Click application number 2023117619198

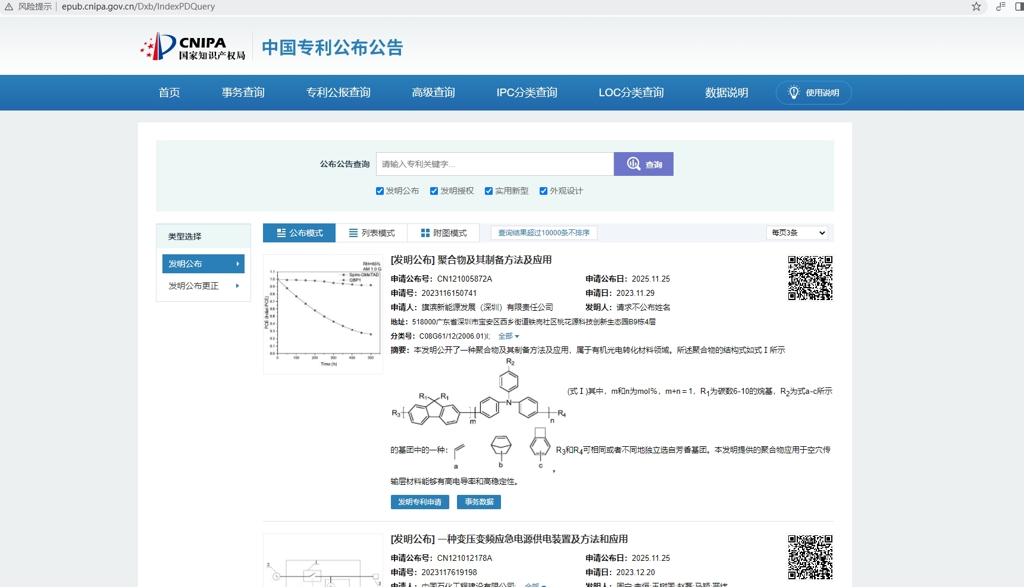click(x=449, y=573)
